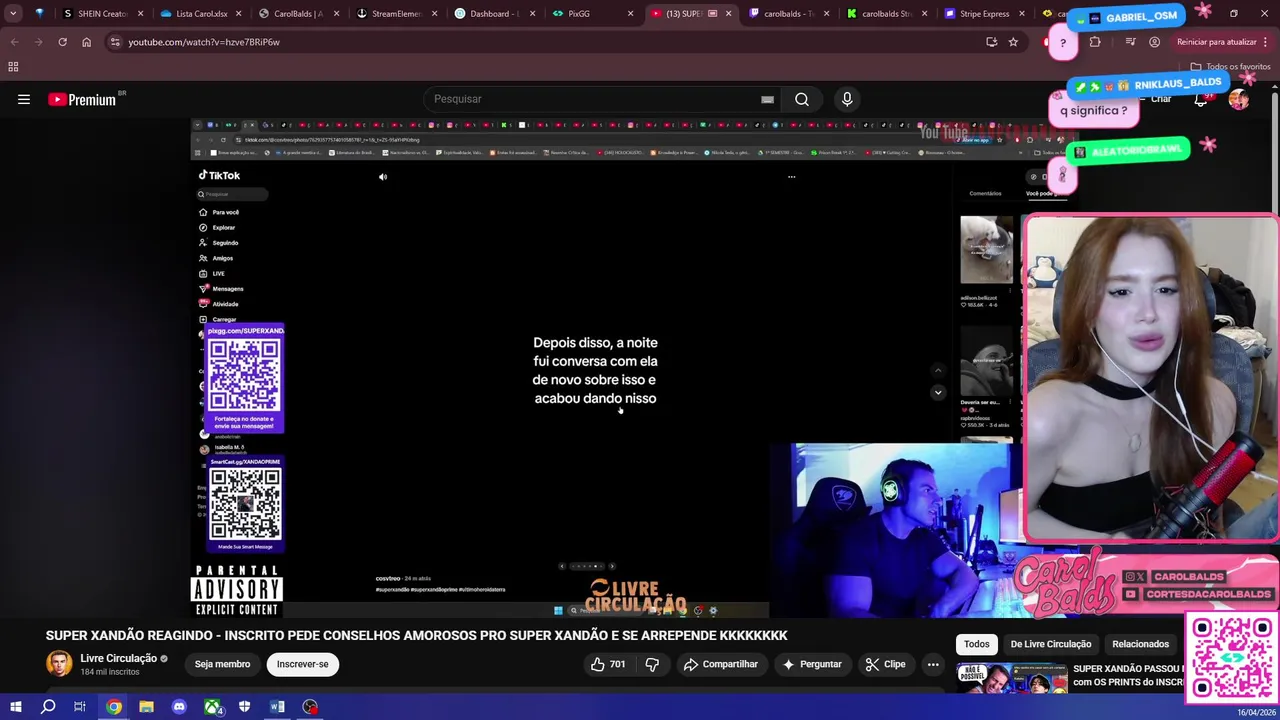Go back in the browser
Screen dimensions: 1280x720
[14, 42]
